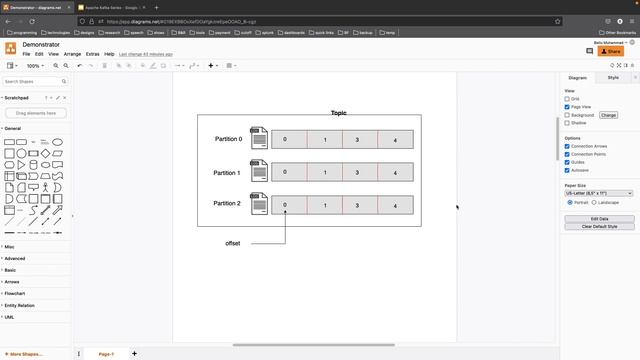
Task: Open the insert plus dropdown
Action: click(213, 65)
